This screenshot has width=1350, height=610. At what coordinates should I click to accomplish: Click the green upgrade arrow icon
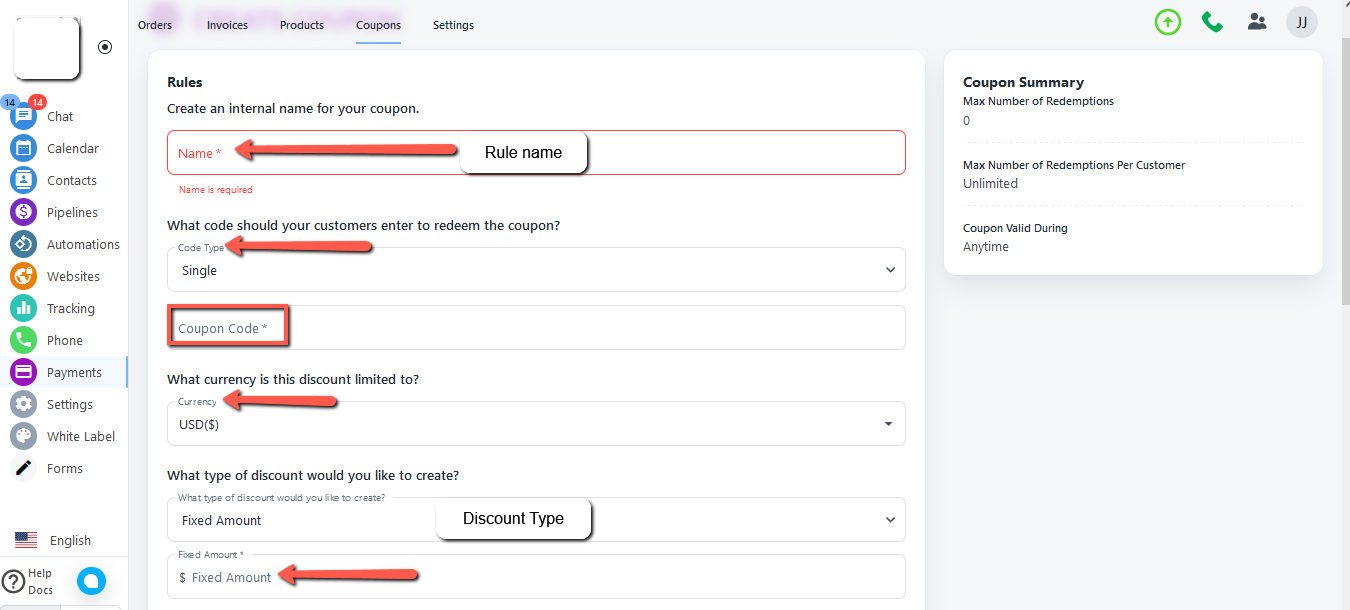[1167, 22]
